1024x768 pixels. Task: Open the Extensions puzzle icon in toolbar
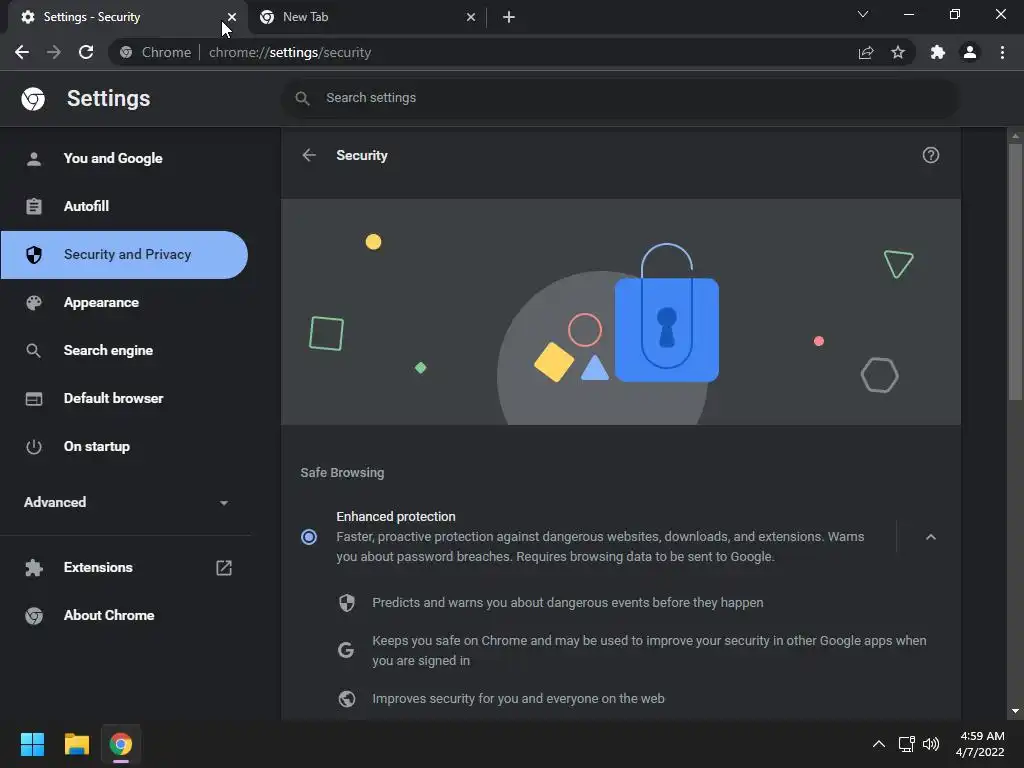pyautogui.click(x=938, y=52)
